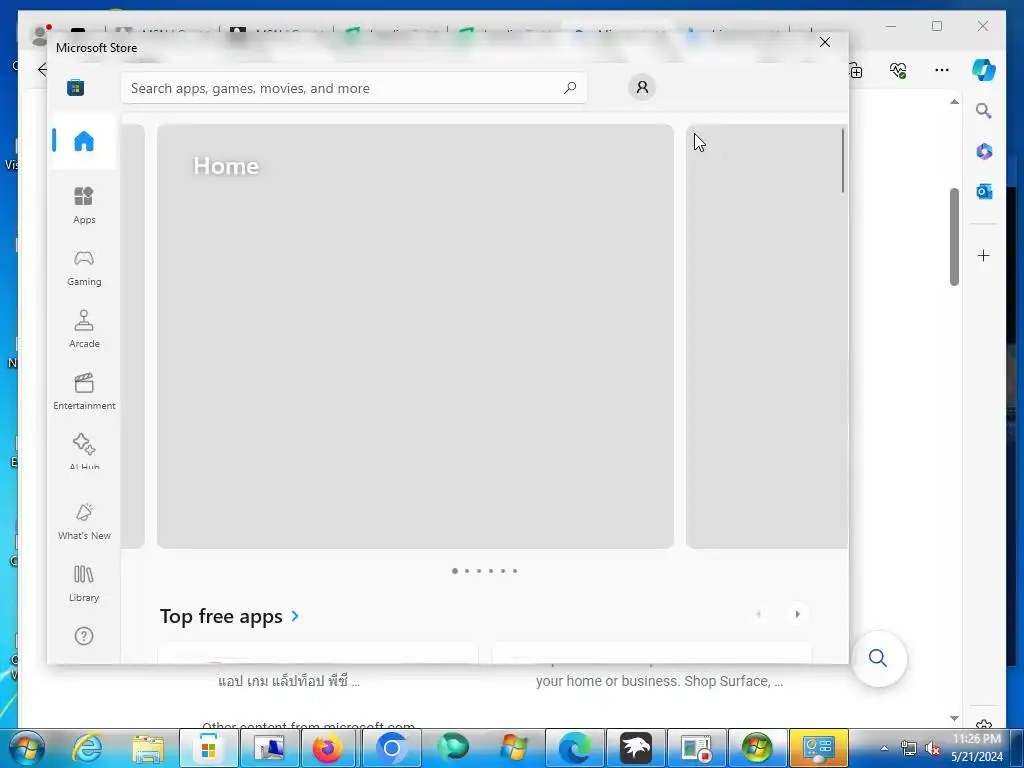
Task: Open Edge sidebar search icon
Action: tap(984, 111)
